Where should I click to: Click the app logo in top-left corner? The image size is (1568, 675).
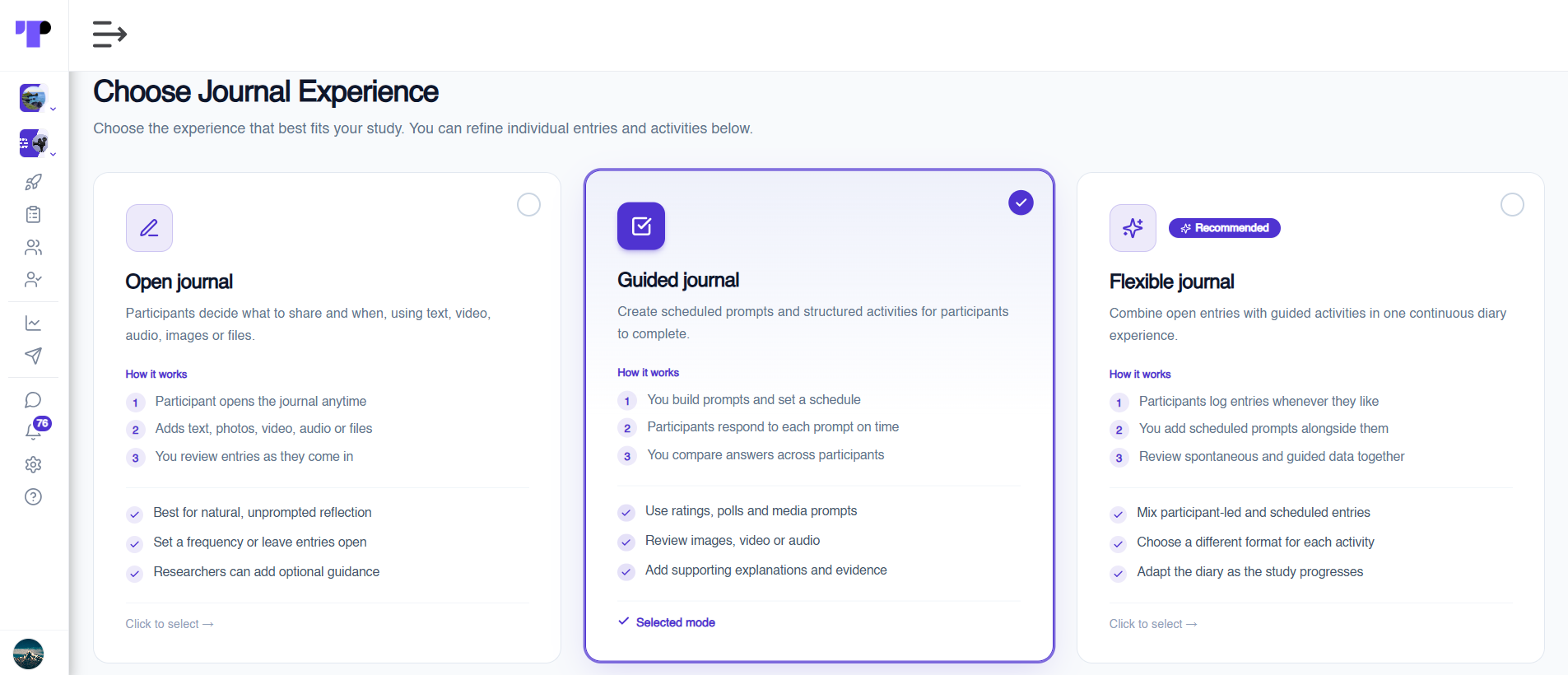(34, 34)
